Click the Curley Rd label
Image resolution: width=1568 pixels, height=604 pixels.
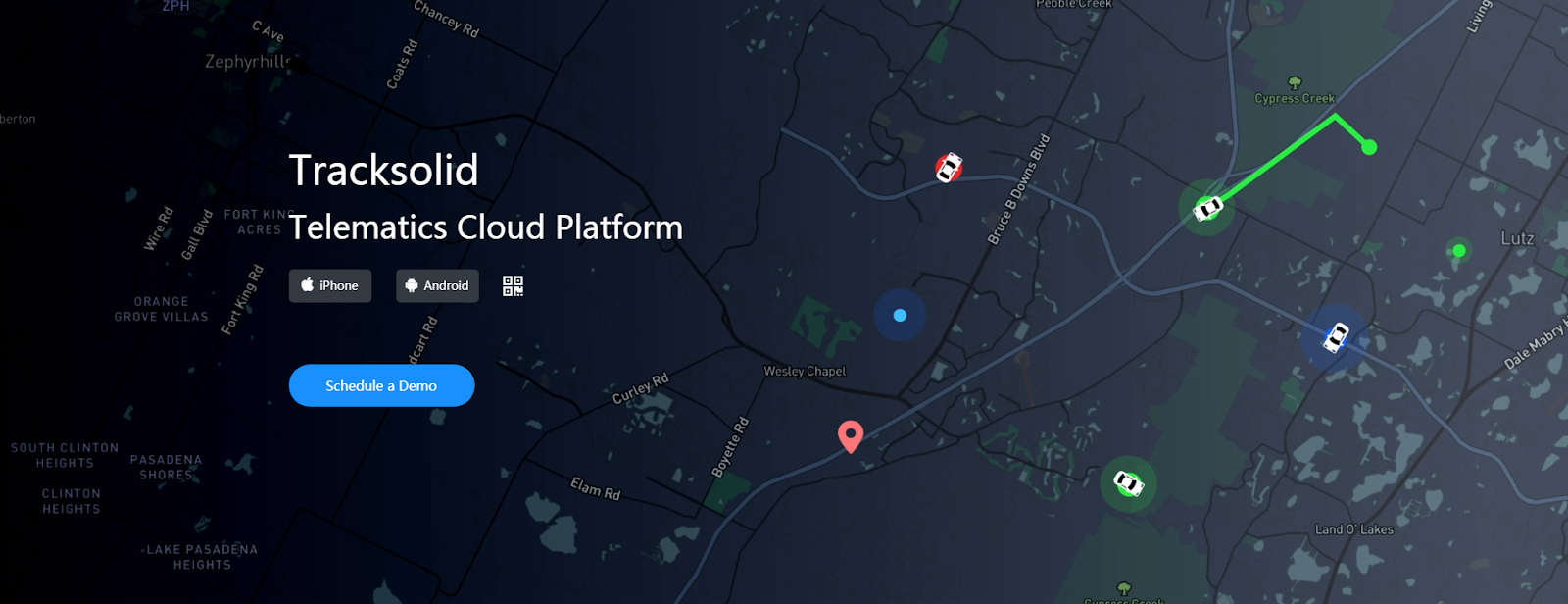click(641, 388)
